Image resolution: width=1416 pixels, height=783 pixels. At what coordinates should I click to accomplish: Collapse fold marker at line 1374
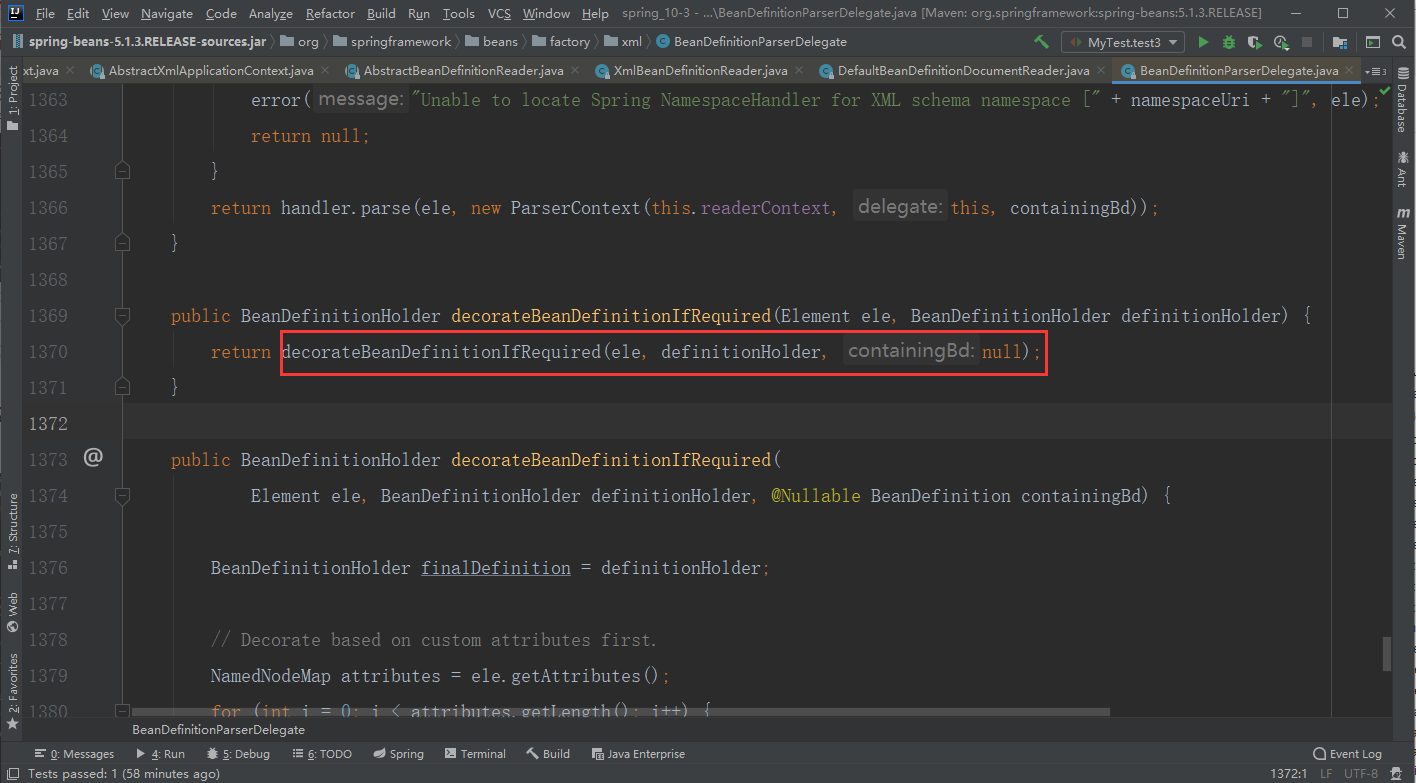[x=122, y=495]
